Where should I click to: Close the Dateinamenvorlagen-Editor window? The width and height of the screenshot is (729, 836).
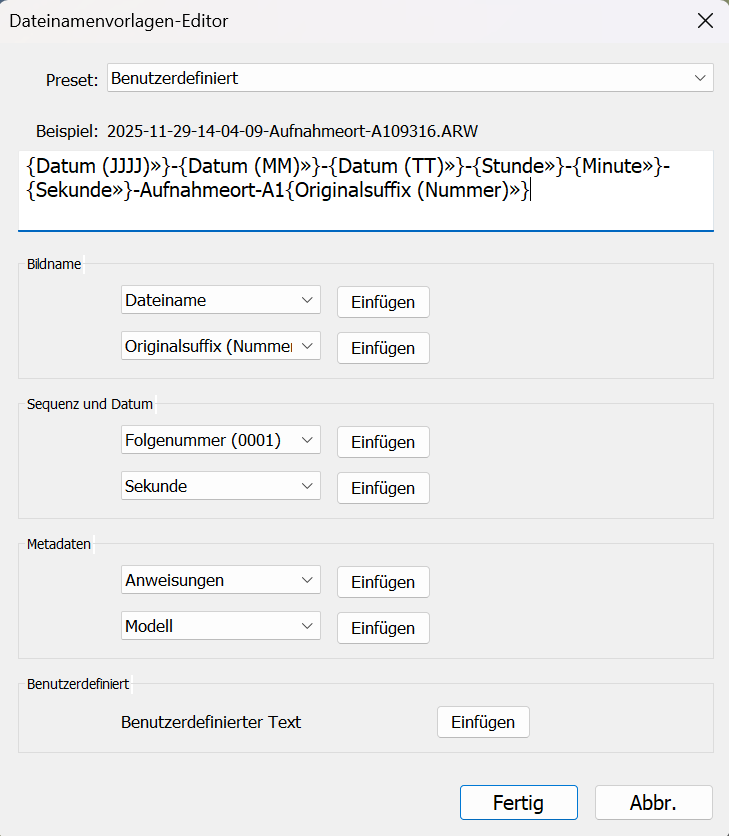click(705, 21)
